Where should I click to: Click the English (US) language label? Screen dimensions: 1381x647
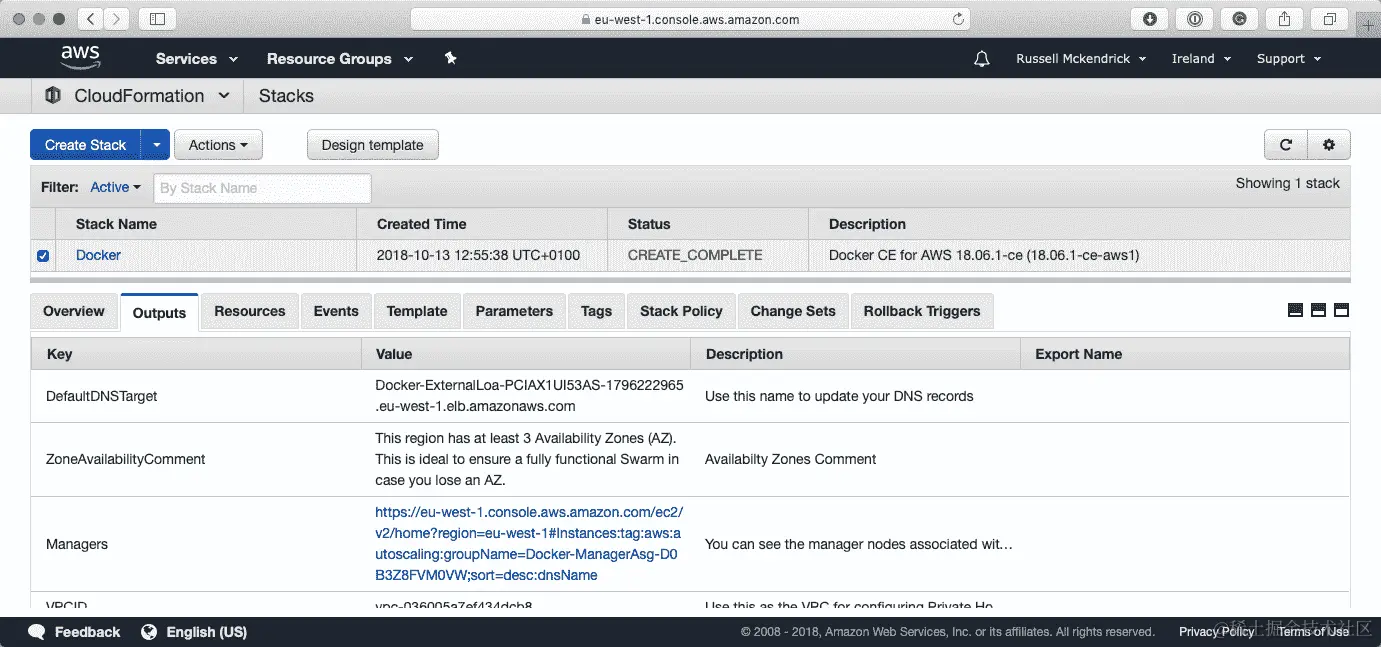point(207,632)
